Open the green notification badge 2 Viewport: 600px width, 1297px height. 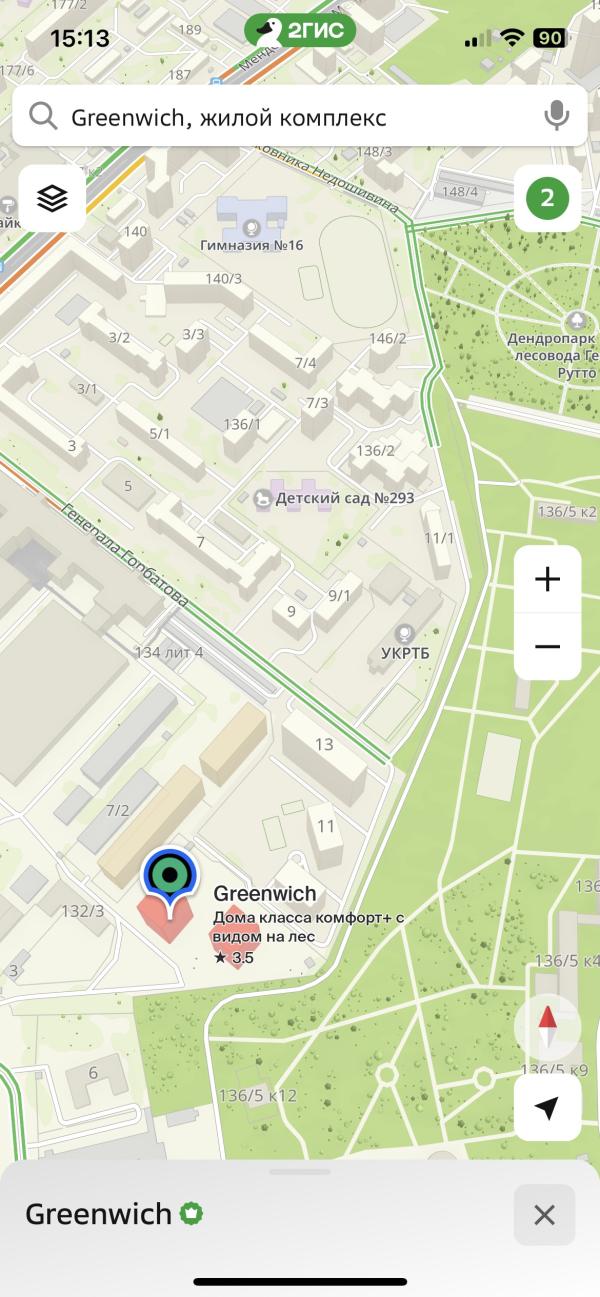pyautogui.click(x=547, y=198)
